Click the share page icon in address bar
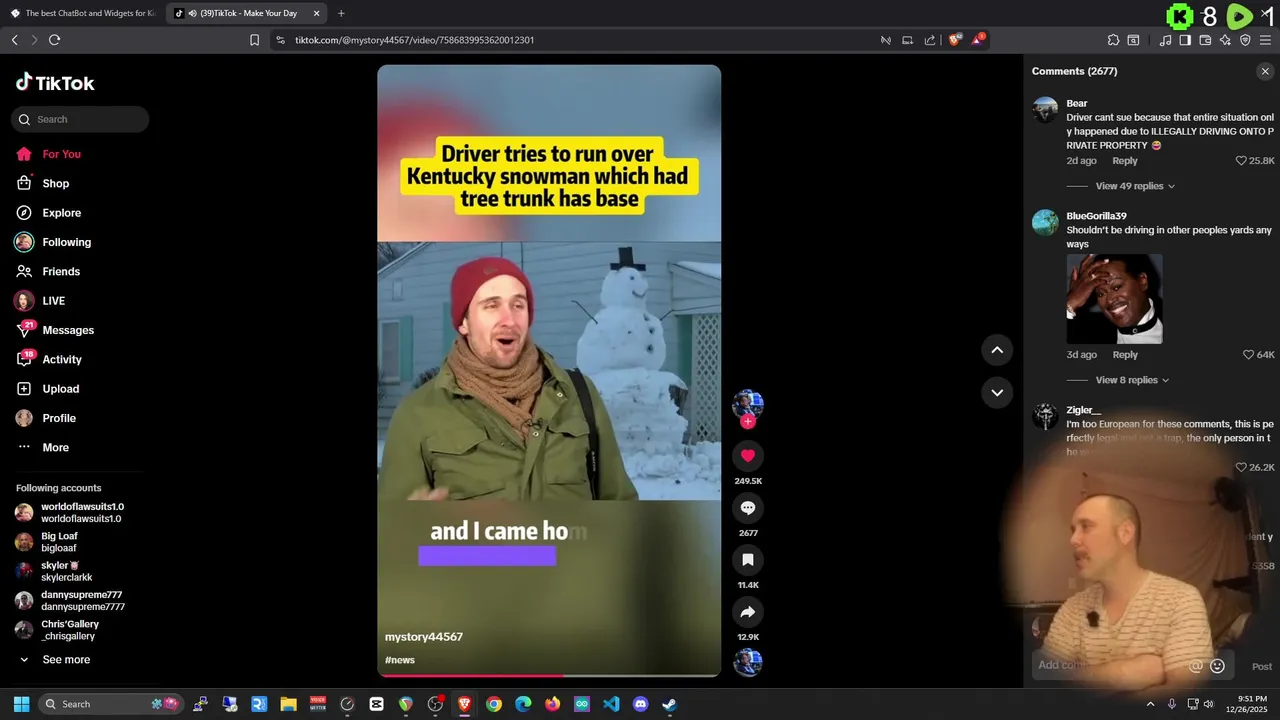The image size is (1280, 720). (930, 40)
